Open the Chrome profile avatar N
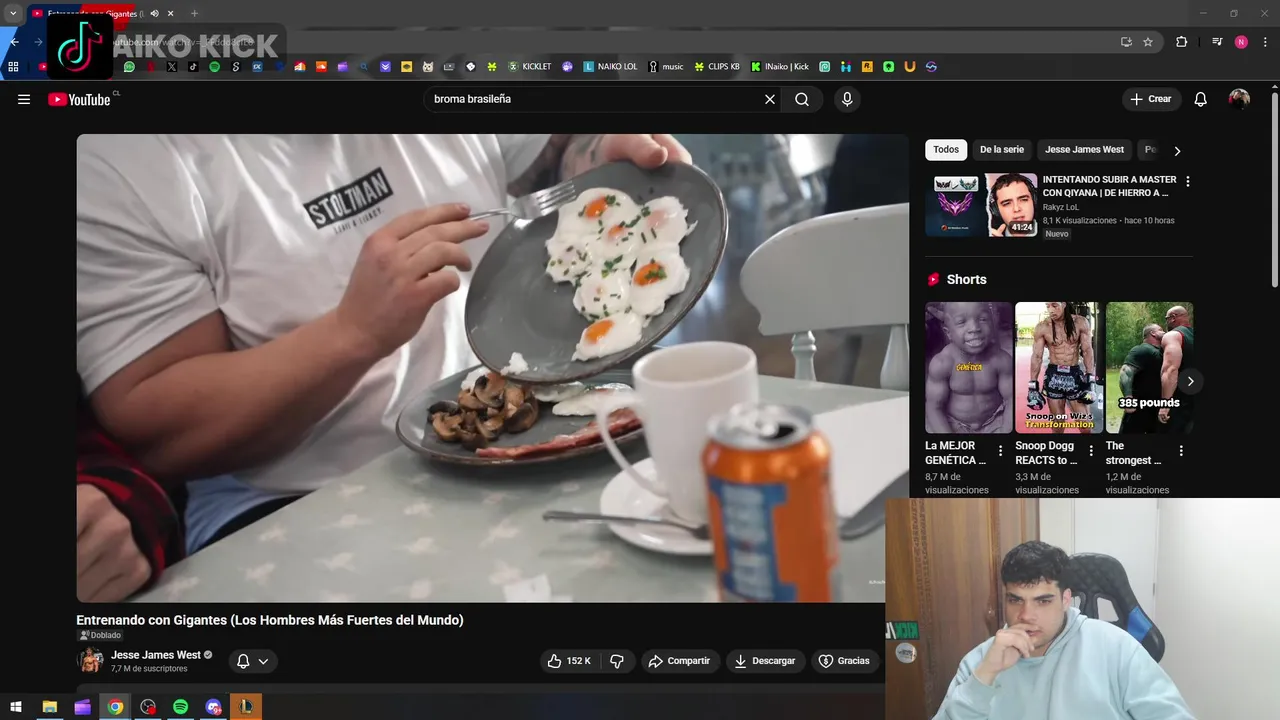1280x720 pixels. pyautogui.click(x=1241, y=42)
